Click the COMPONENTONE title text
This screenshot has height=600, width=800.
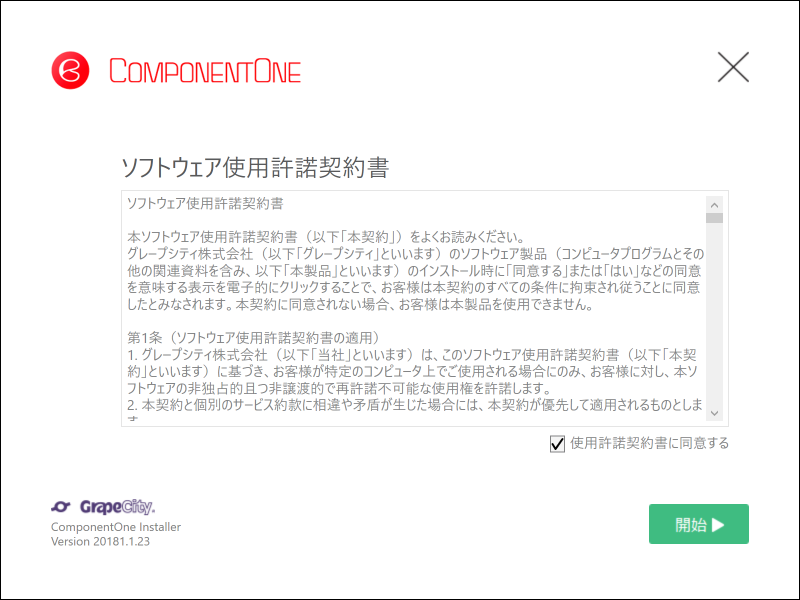point(205,70)
